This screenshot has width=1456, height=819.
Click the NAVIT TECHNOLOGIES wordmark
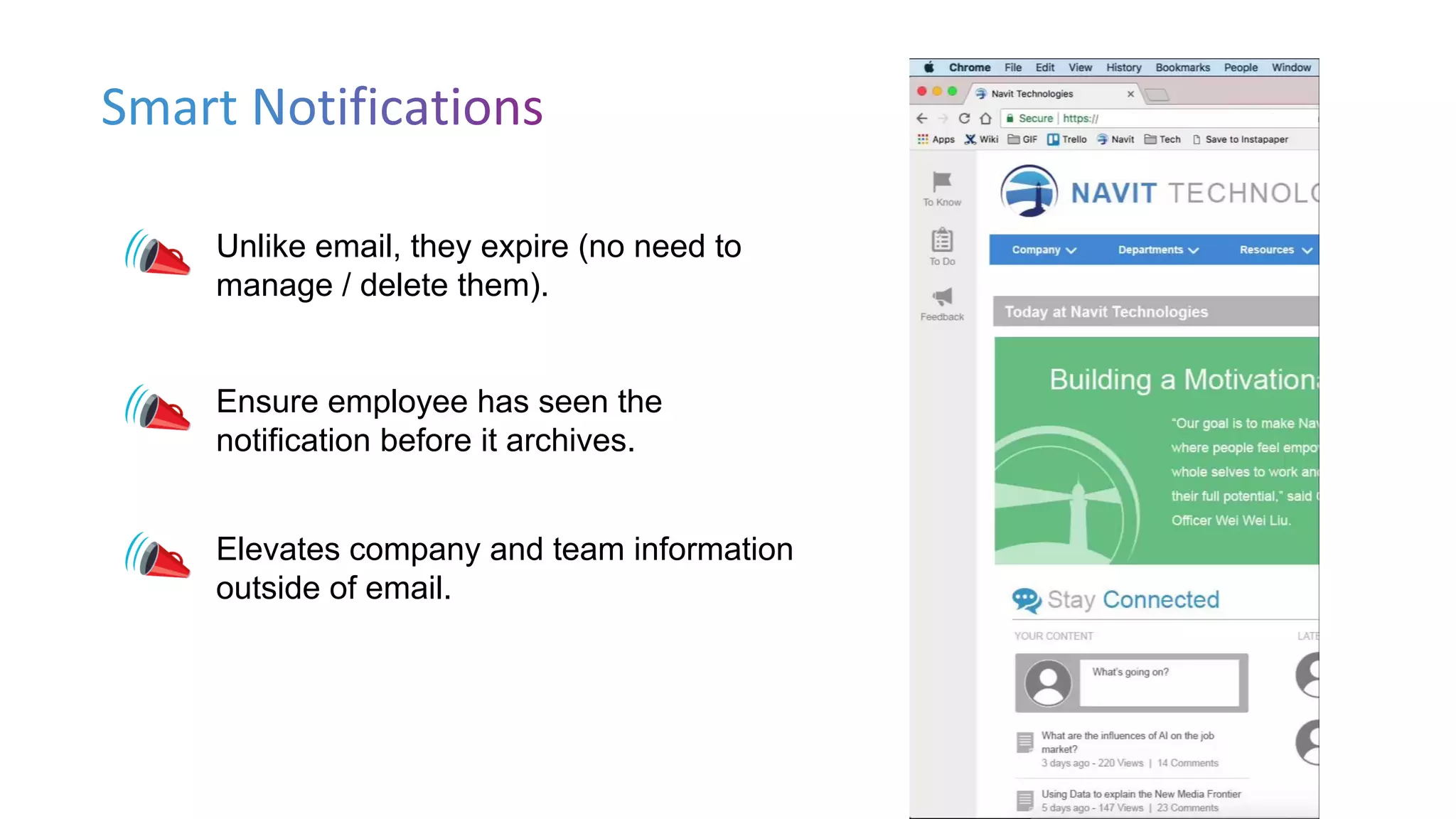pos(1194,193)
